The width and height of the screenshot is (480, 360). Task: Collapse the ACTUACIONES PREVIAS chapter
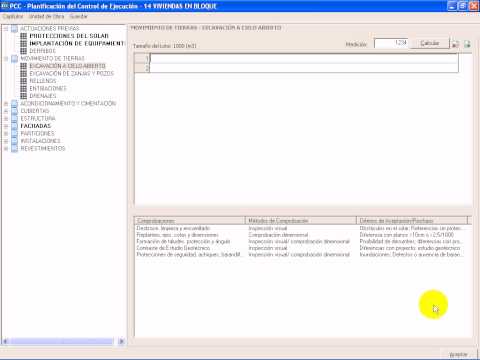(6, 29)
